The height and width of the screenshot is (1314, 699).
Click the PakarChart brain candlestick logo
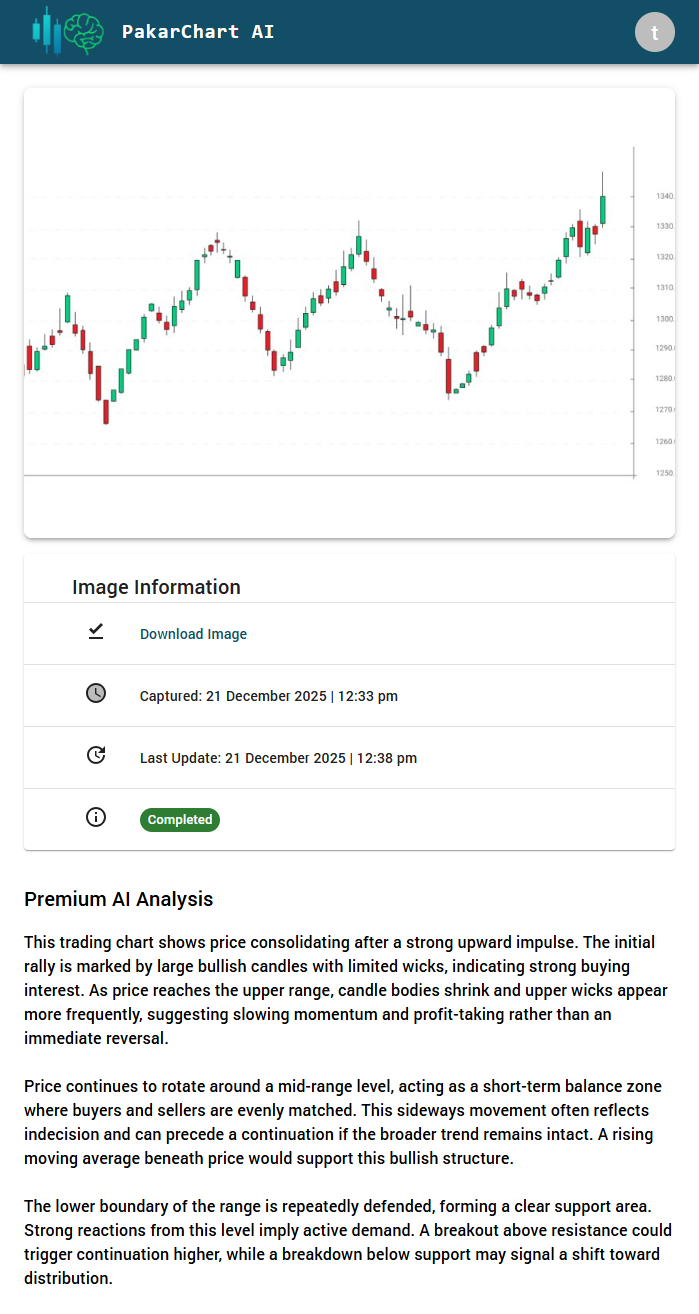pyautogui.click(x=67, y=31)
